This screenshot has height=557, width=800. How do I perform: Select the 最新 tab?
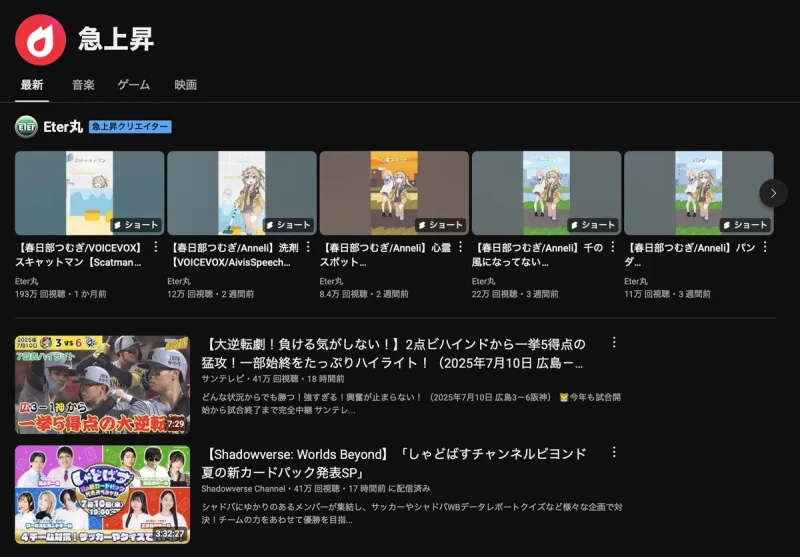[32, 85]
